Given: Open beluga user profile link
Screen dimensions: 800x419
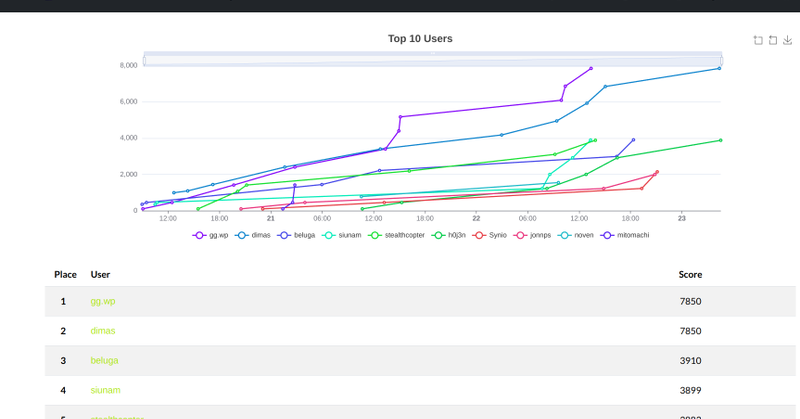Looking at the screenshot, I should [x=105, y=360].
